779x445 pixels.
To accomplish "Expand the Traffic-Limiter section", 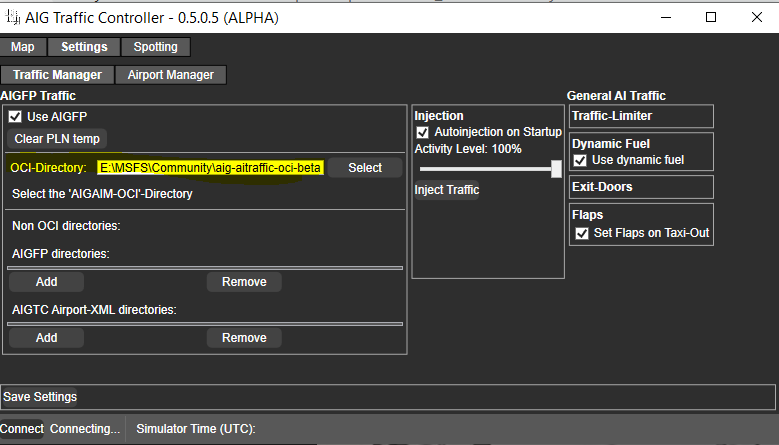I will point(641,116).
